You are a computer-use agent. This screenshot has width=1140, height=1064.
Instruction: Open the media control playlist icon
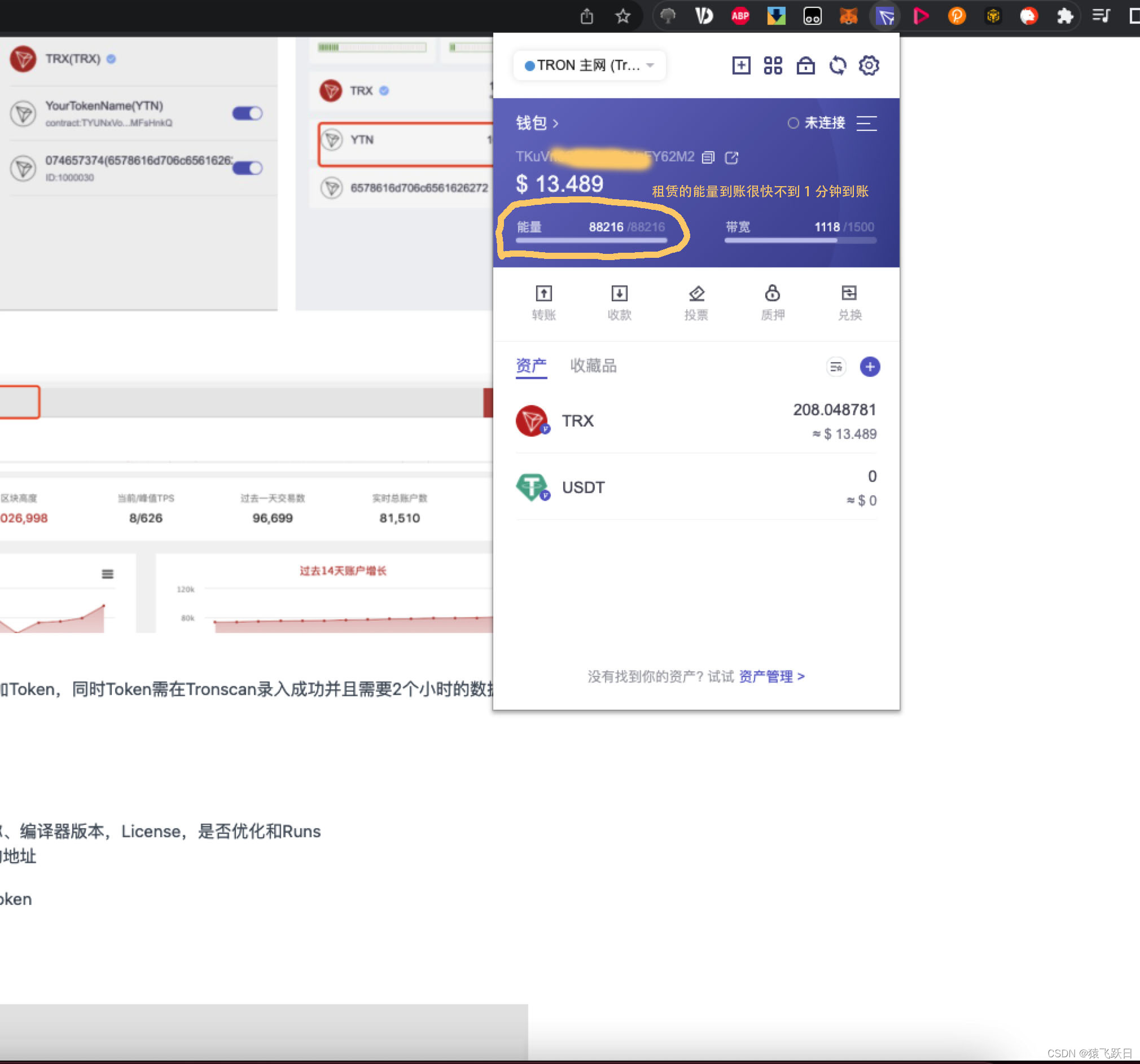[x=1101, y=16]
